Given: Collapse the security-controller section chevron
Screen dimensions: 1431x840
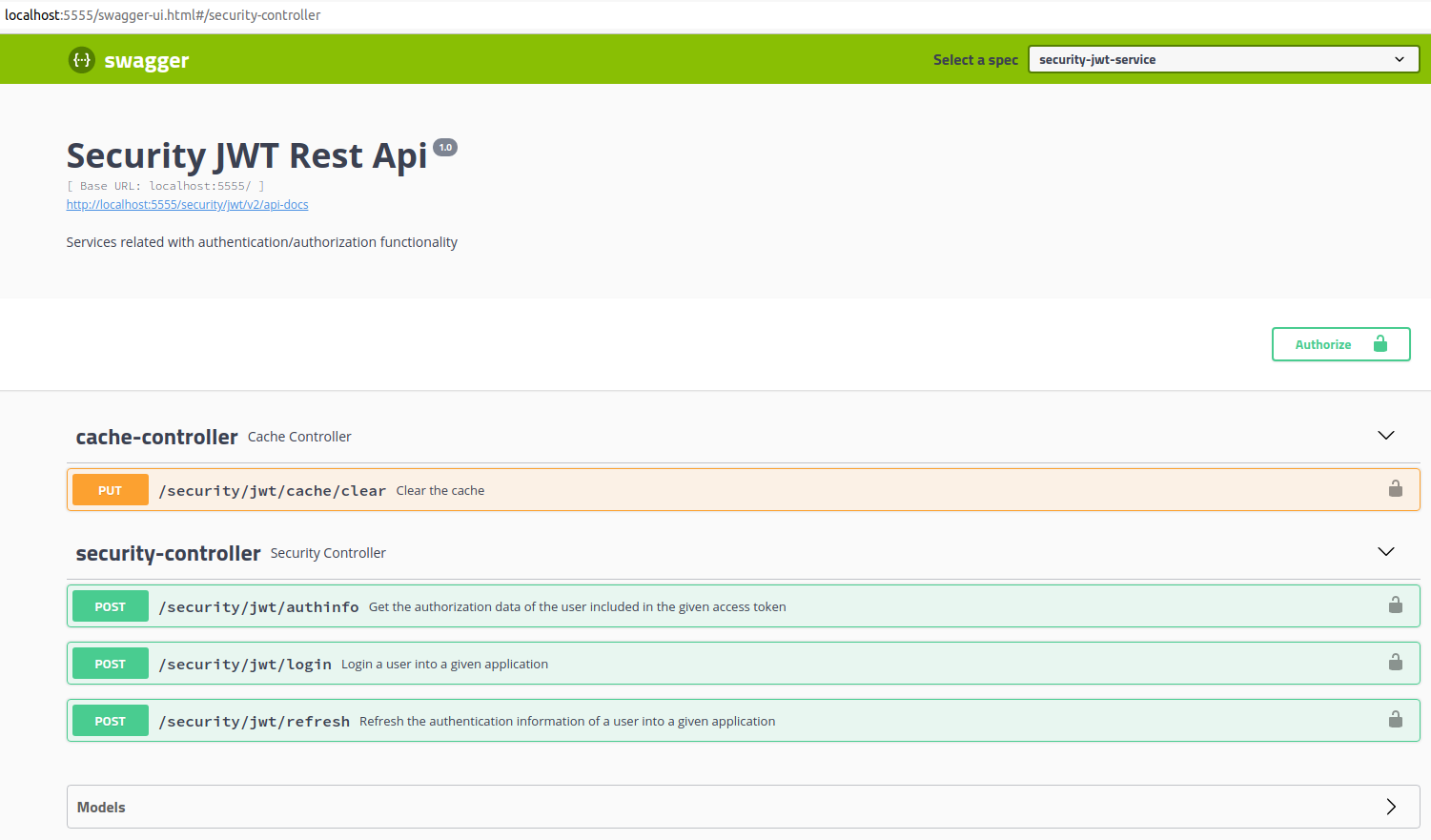Looking at the screenshot, I should coord(1386,552).
